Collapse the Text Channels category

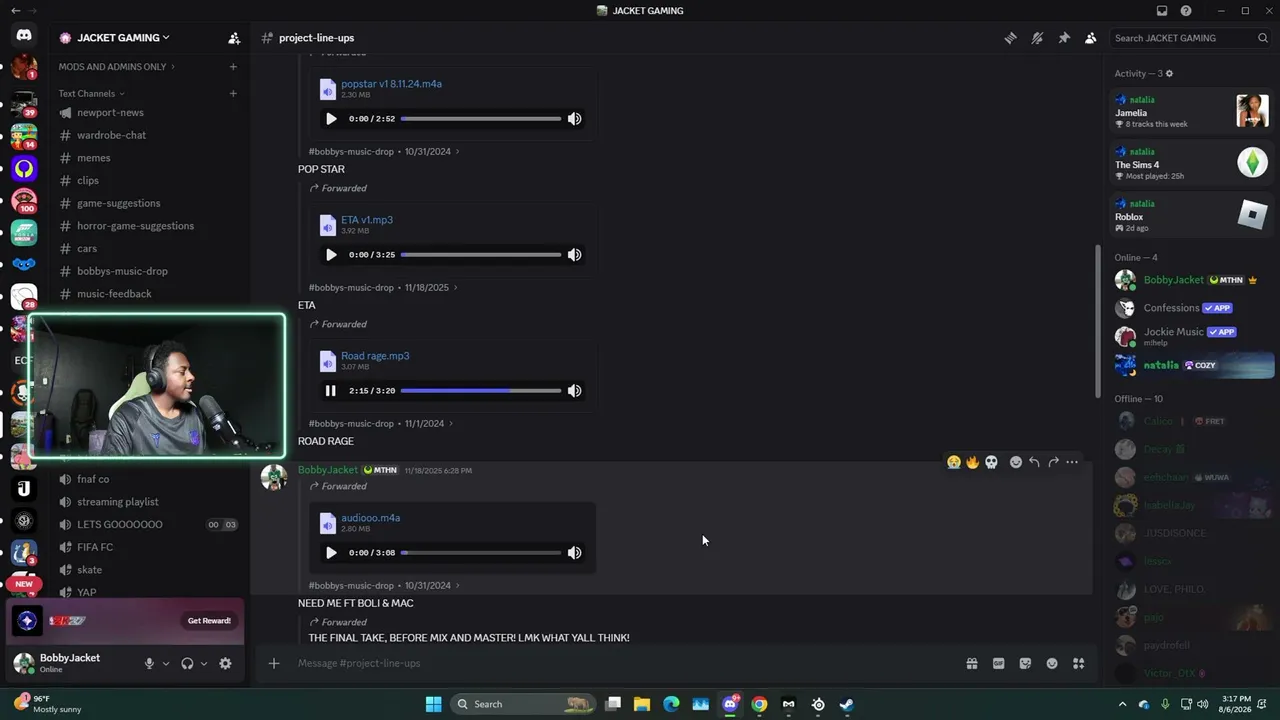coord(92,94)
